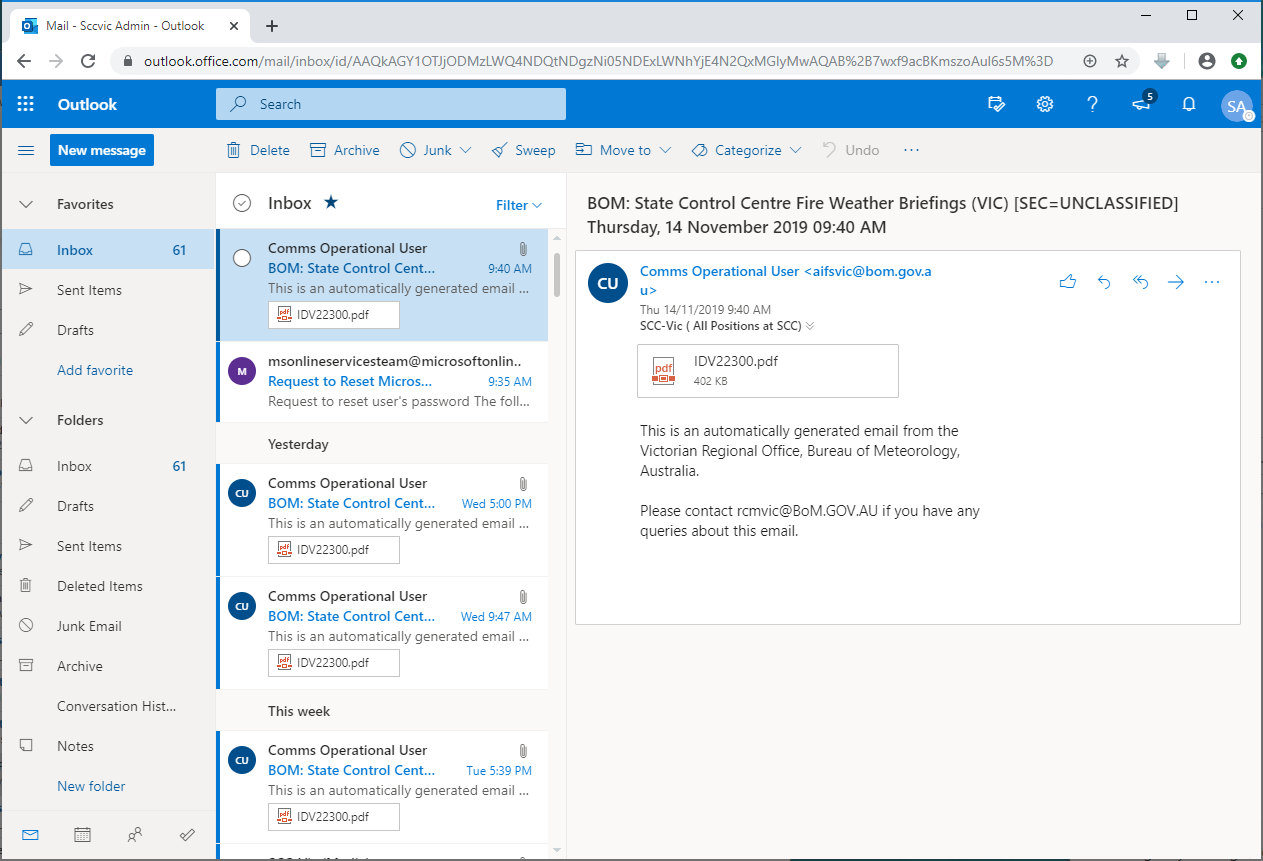
Task: Switch to Calendar view icon
Action: [83, 834]
